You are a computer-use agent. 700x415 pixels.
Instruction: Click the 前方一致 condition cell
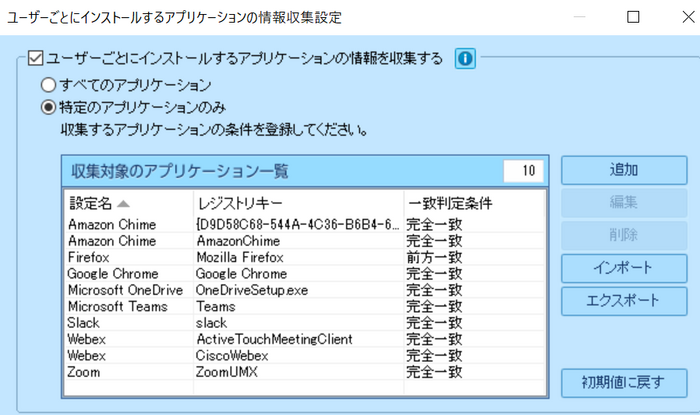click(x=474, y=257)
